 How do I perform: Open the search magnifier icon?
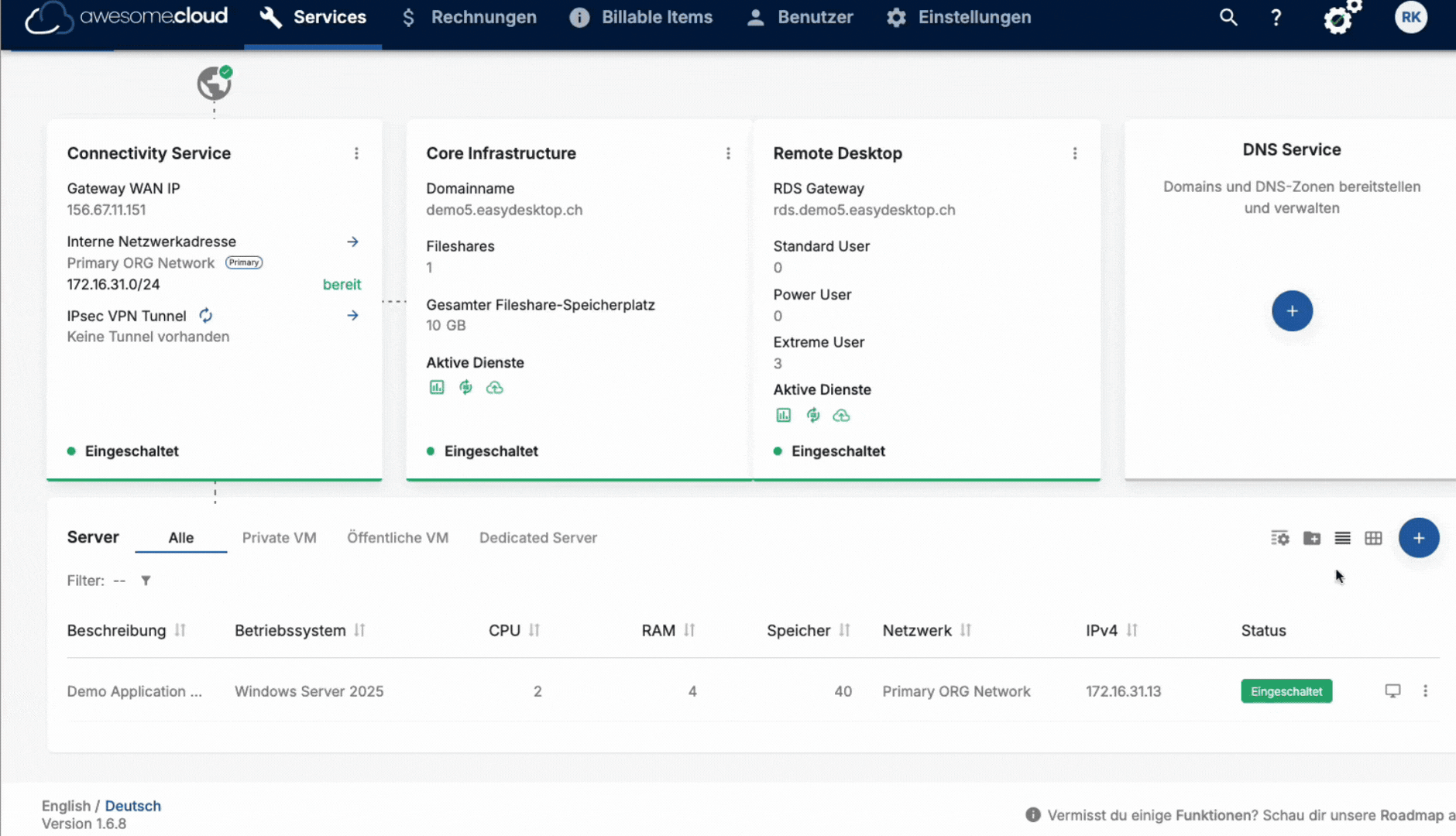click(x=1228, y=17)
